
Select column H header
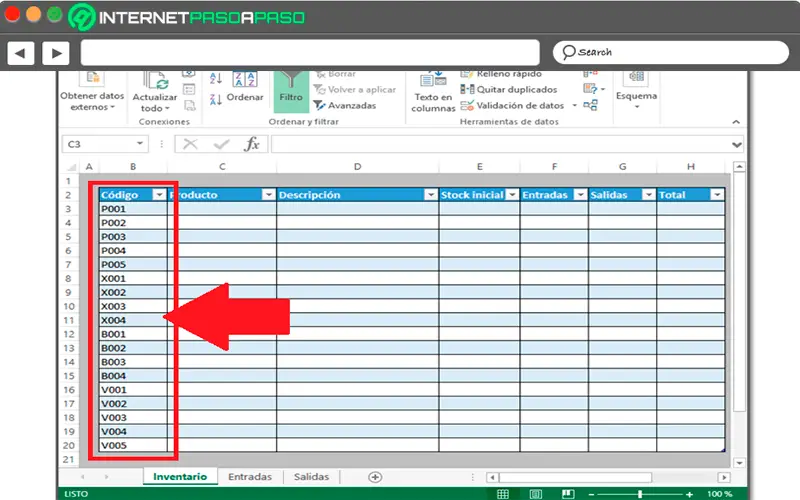691,167
